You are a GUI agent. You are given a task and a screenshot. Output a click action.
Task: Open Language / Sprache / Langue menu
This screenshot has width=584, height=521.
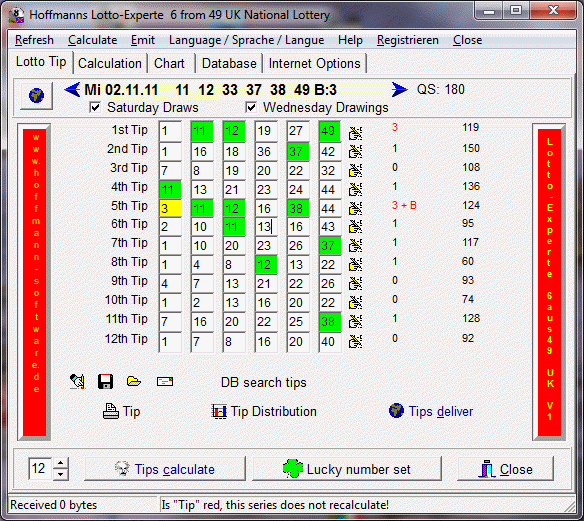coord(247,40)
